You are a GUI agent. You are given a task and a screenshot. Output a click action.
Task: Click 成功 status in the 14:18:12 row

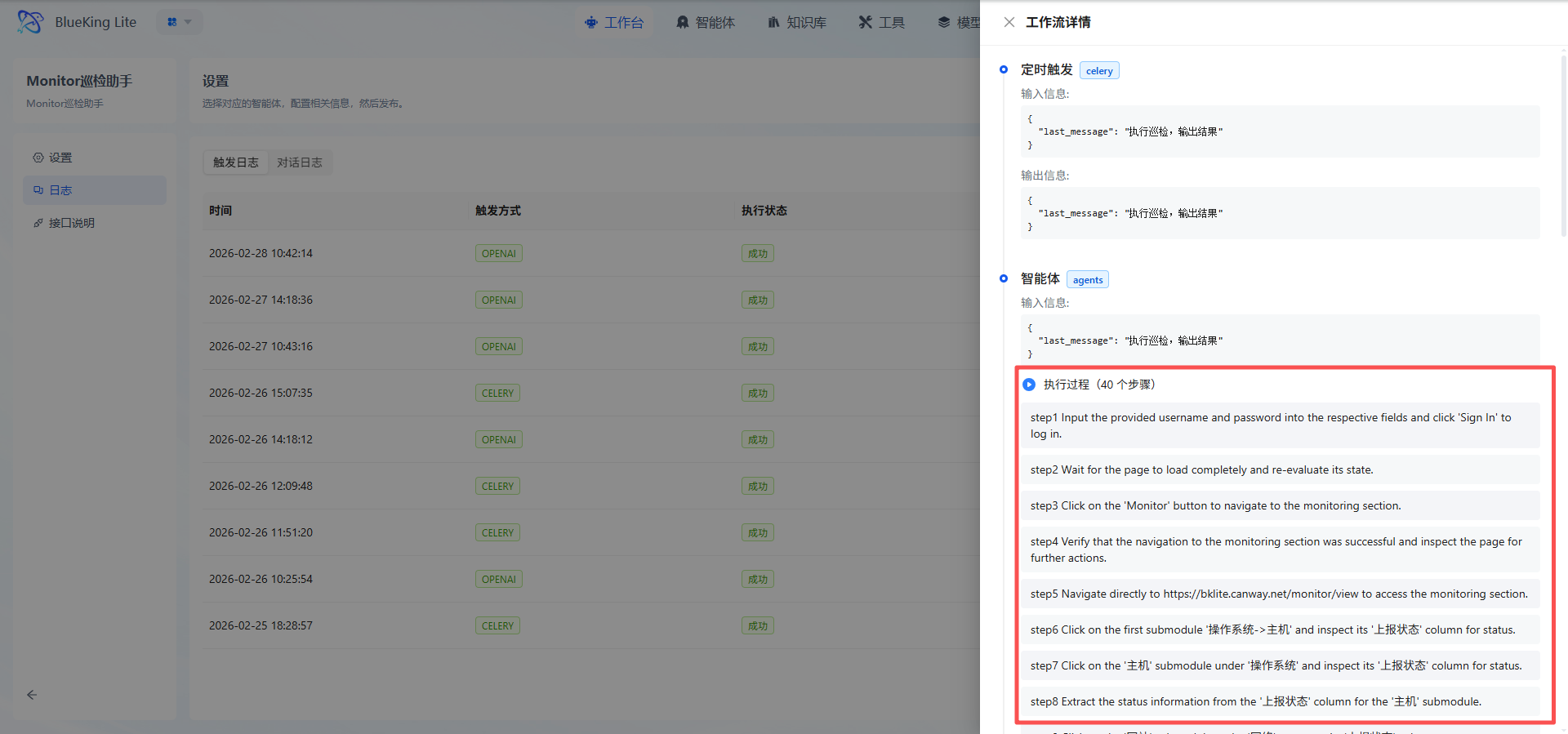tap(758, 440)
